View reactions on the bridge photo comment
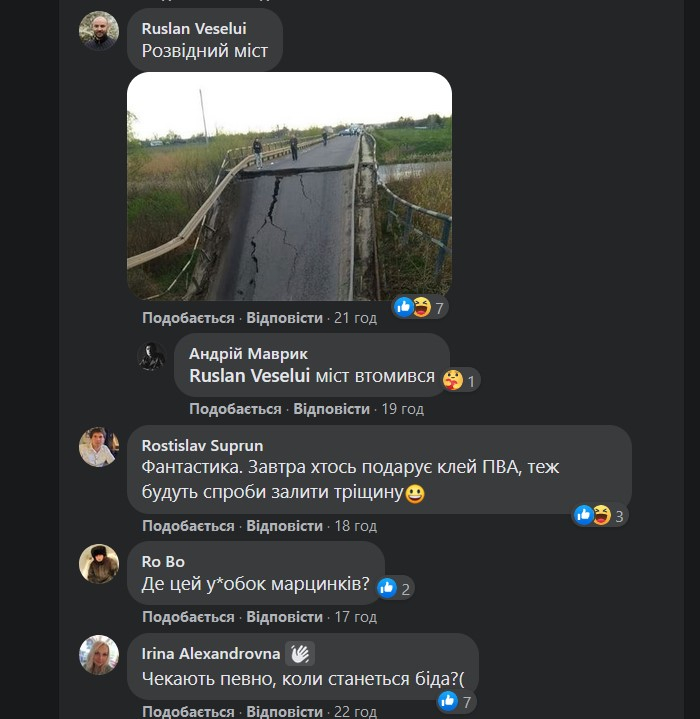Viewport: 700px width, 719px height. pyautogui.click(x=419, y=307)
